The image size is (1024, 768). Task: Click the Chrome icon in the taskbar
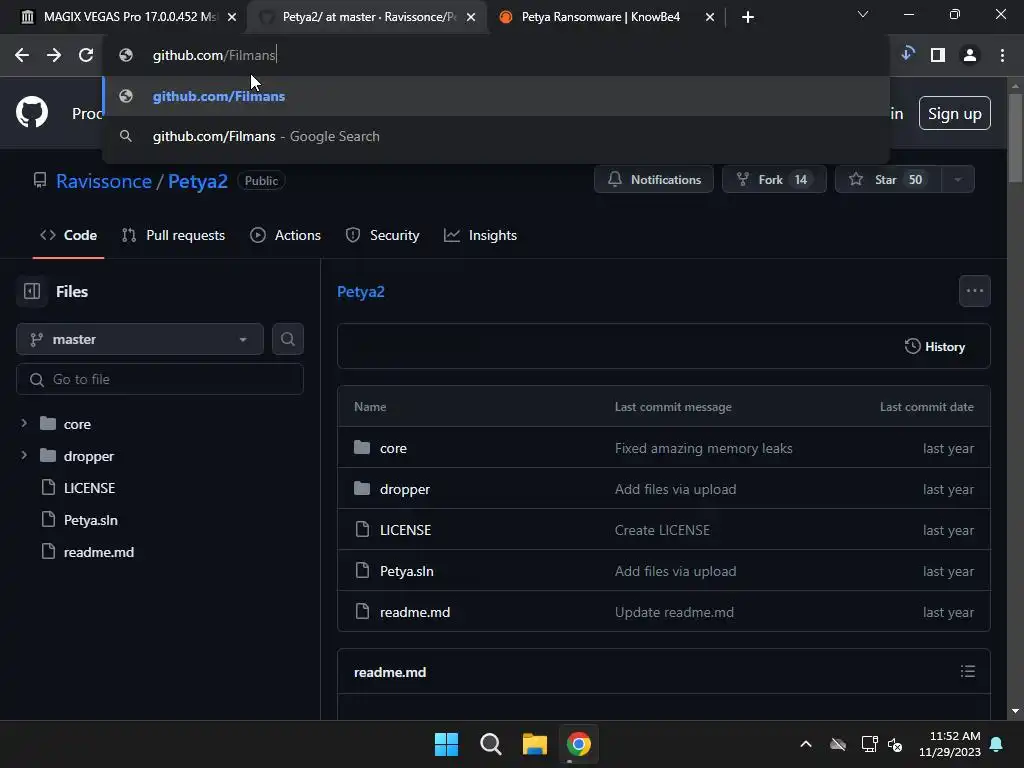(579, 744)
